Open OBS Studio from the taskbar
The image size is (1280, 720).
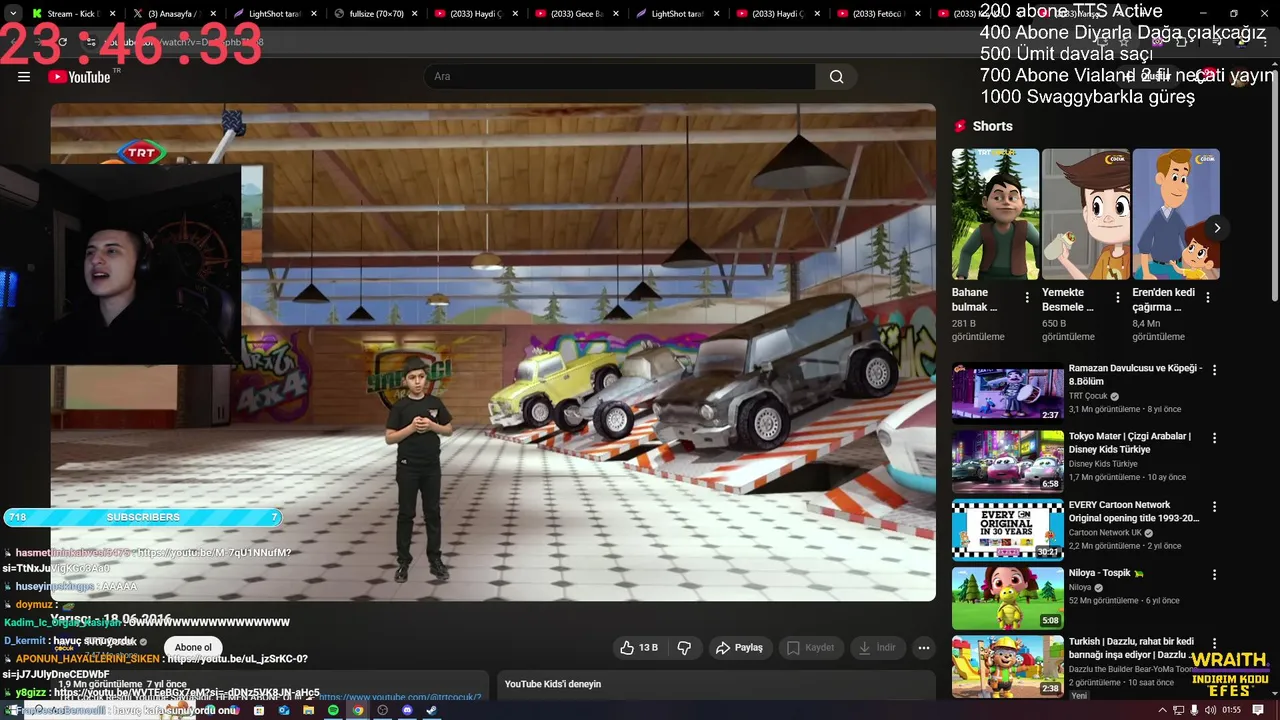point(382,710)
